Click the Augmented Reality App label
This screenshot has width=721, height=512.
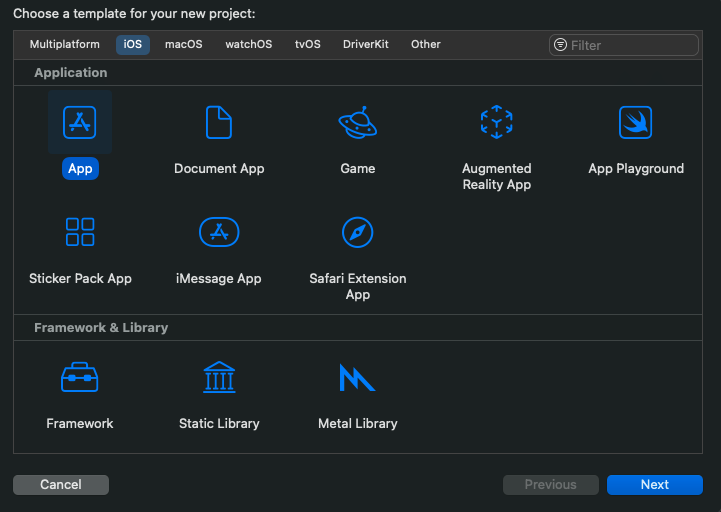click(497, 176)
